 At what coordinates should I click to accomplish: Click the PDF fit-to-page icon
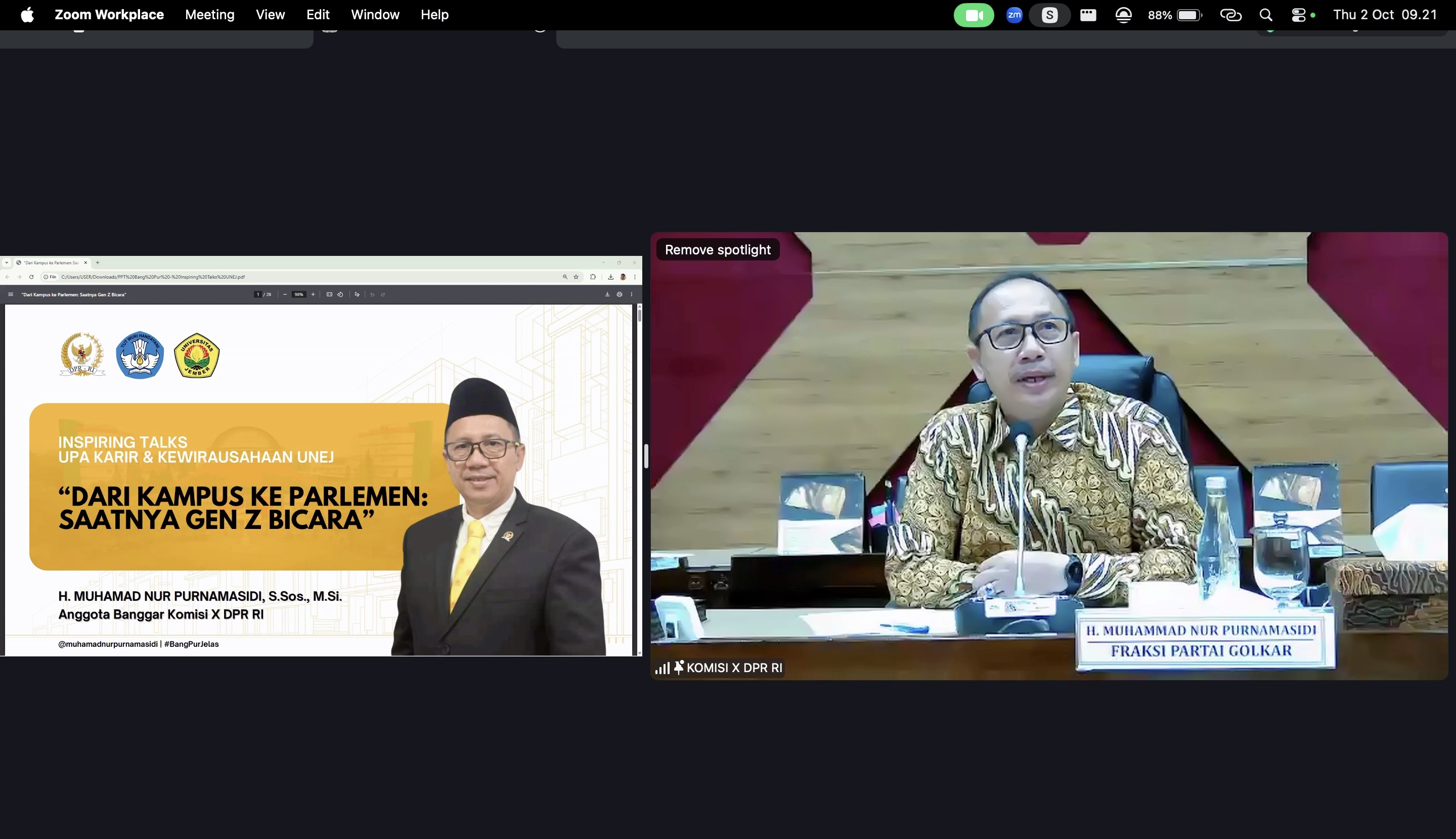coord(329,294)
